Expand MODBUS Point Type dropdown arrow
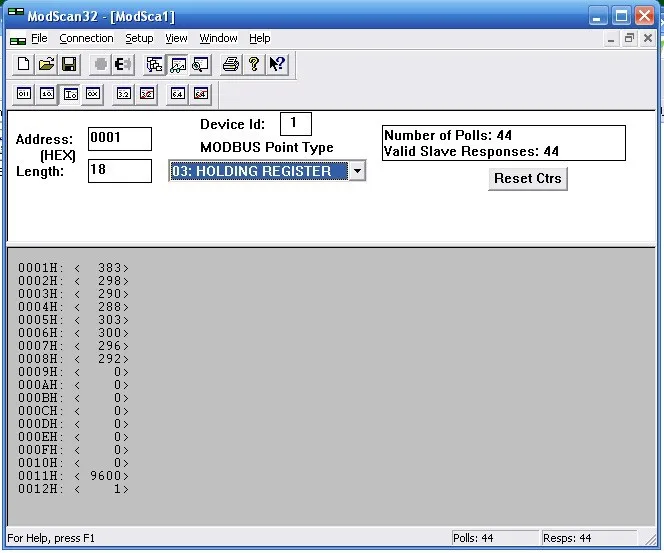This screenshot has width=664, height=553. [x=357, y=171]
